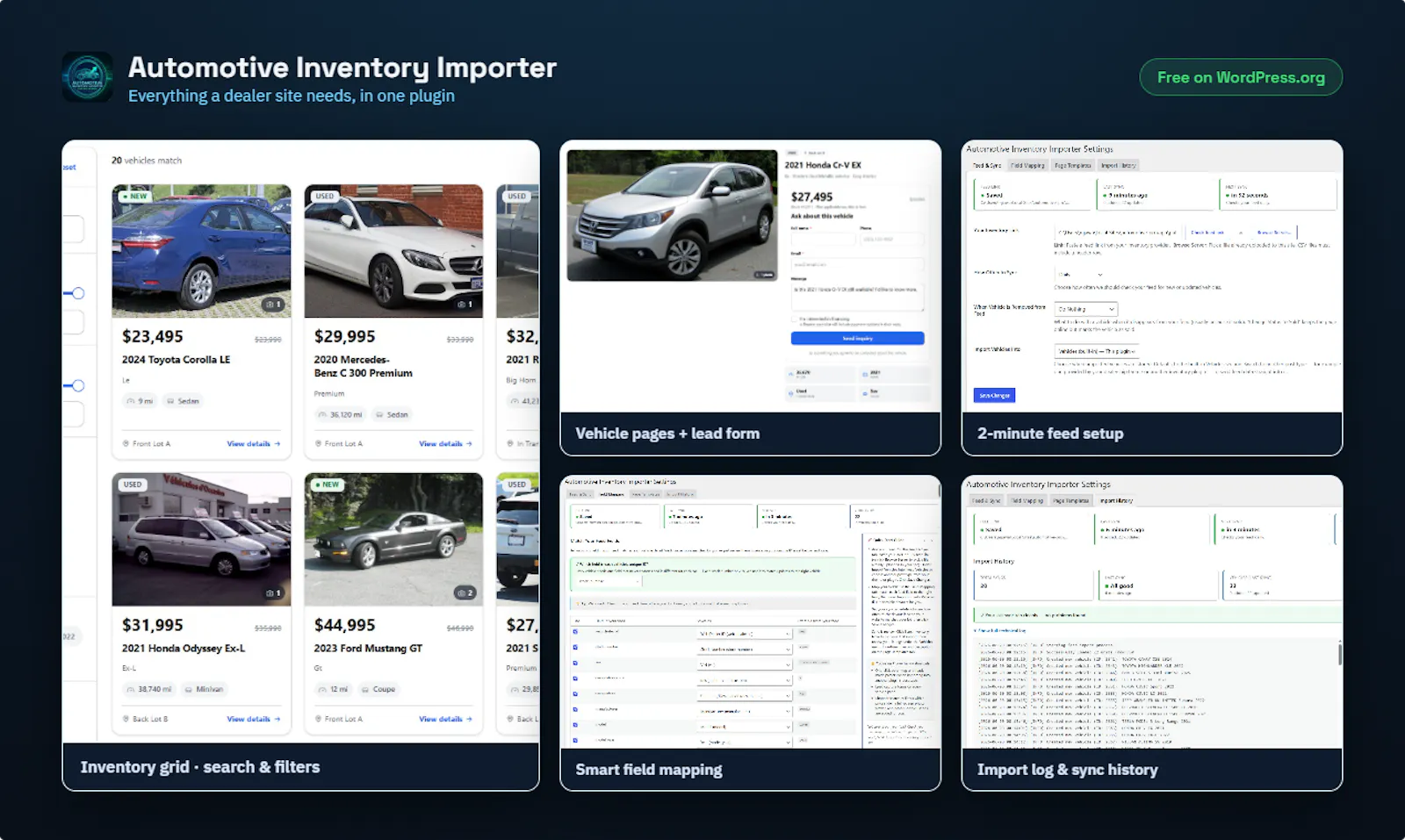Click the 9 mi mileage chip
Screen dimensions: 1405x840
(140, 401)
